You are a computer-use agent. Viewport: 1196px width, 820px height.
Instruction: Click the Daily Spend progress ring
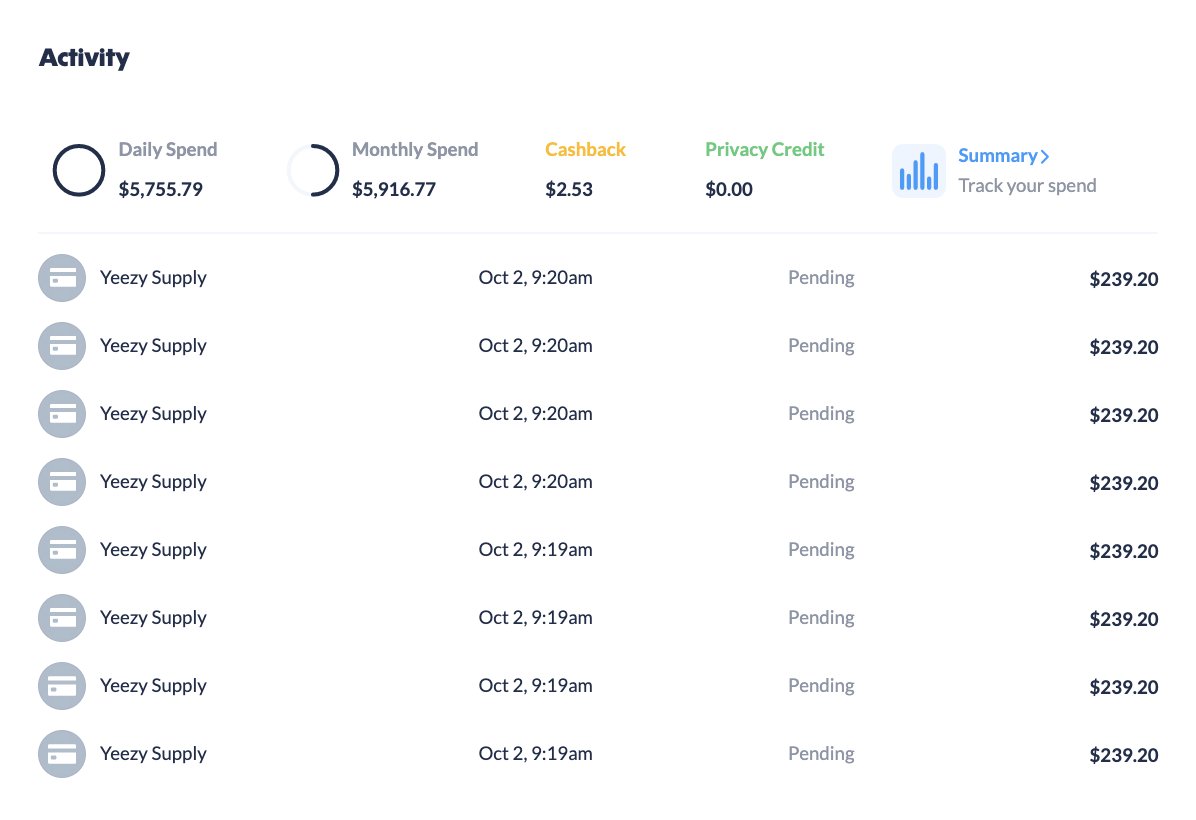(79, 170)
